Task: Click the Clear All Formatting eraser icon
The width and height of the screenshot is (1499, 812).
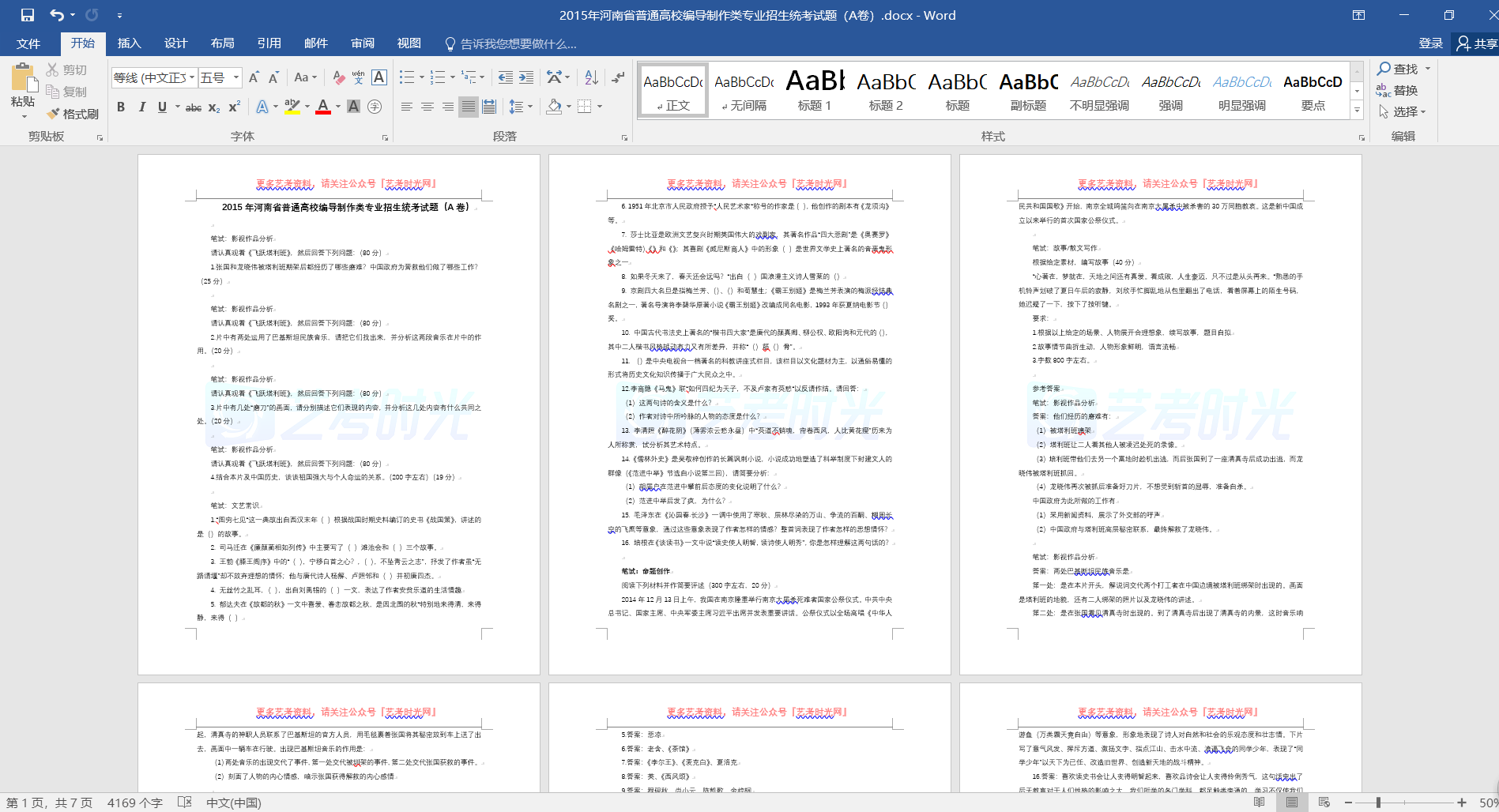Action: pyautogui.click(x=338, y=77)
